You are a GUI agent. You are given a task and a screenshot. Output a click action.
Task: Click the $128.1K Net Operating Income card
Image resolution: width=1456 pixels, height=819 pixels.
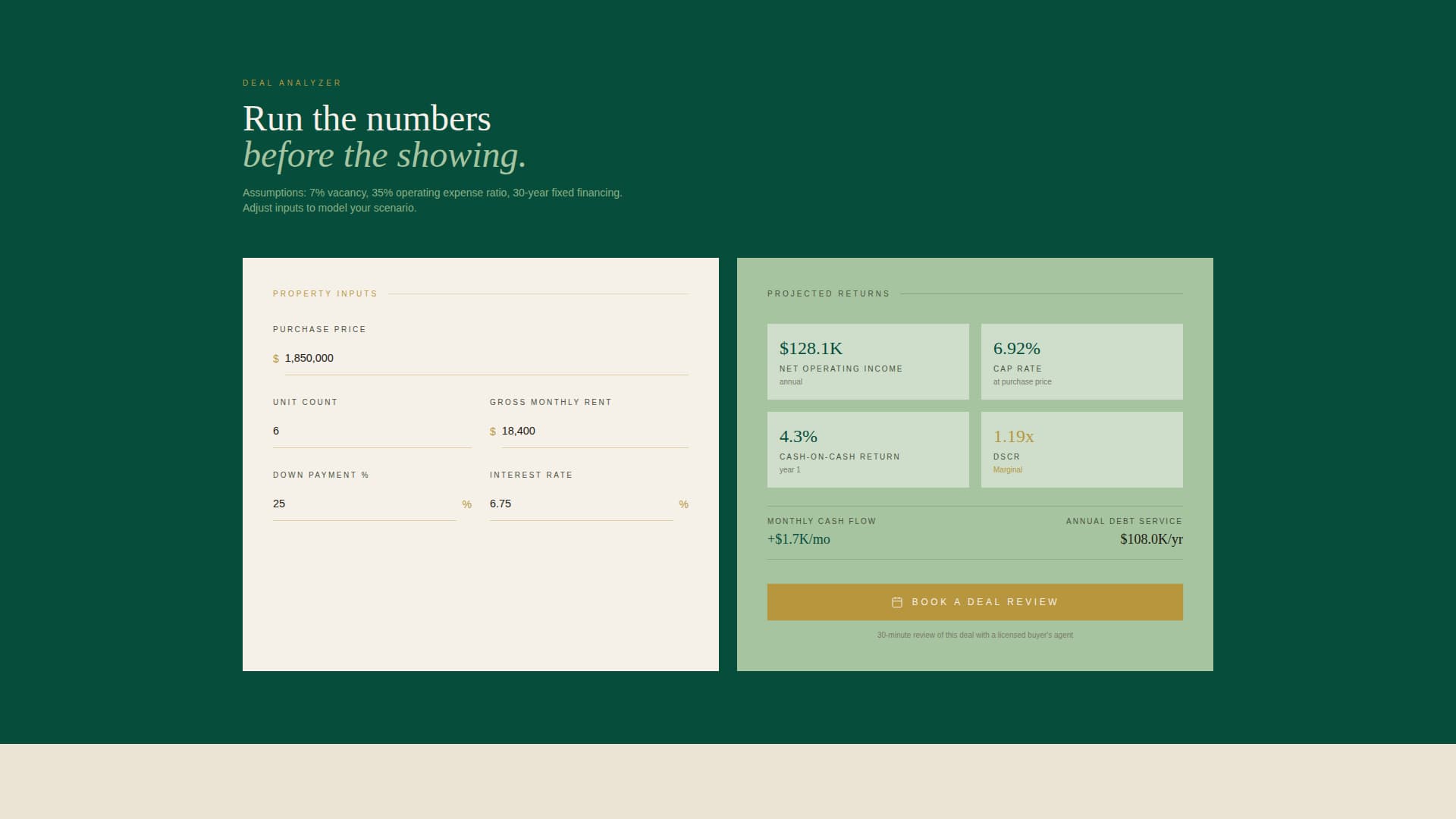point(868,362)
